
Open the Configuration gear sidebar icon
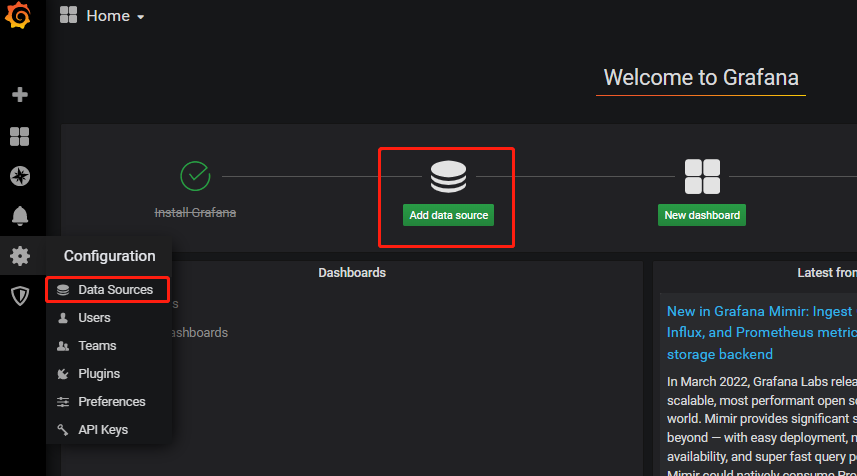20,256
